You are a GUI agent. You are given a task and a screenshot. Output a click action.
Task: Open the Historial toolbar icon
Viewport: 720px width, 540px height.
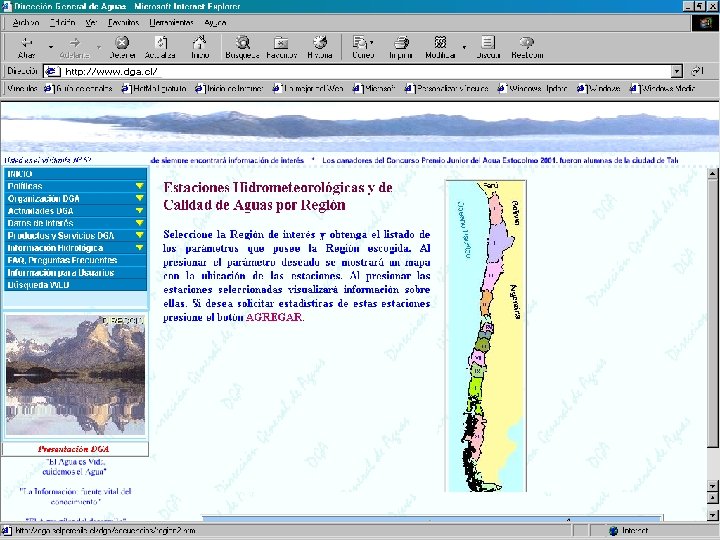click(x=320, y=43)
